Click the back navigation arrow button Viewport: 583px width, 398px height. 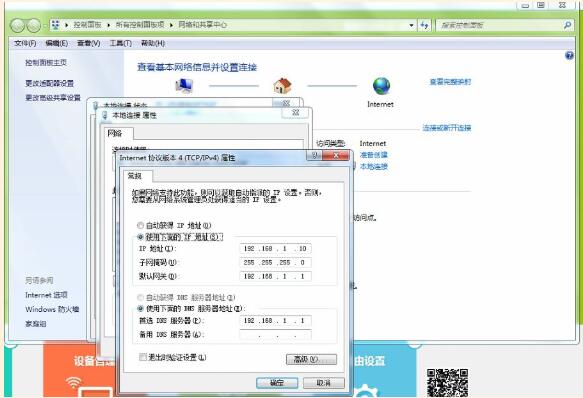pyautogui.click(x=17, y=25)
